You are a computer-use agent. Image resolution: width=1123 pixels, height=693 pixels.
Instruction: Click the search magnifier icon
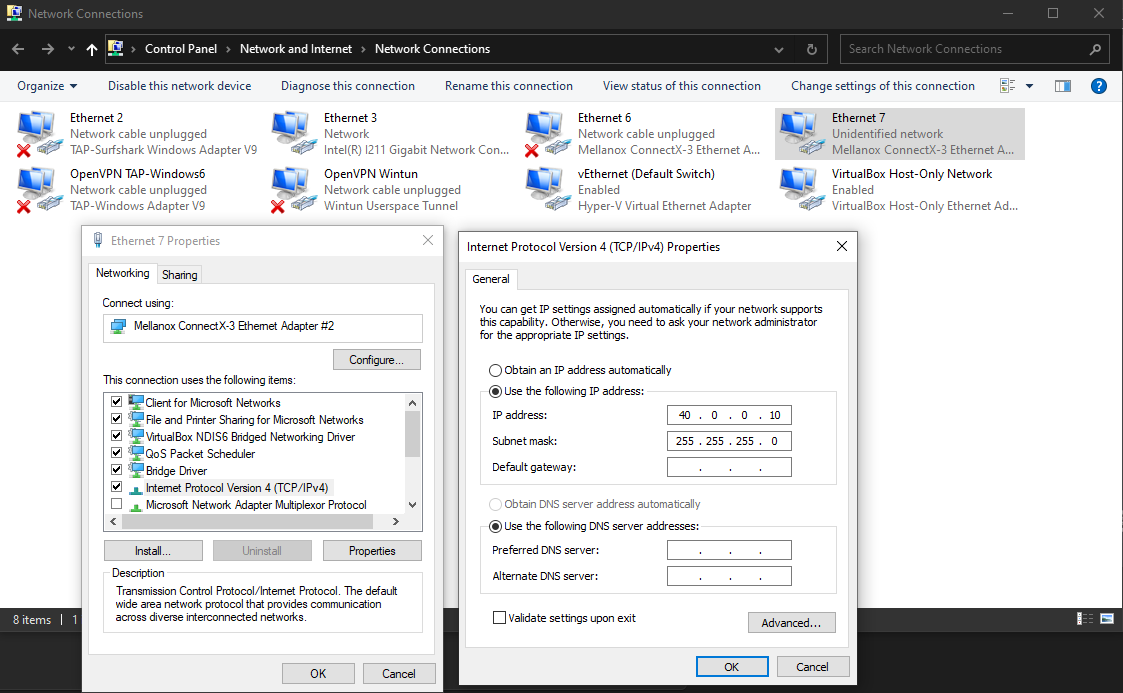[x=1095, y=49]
